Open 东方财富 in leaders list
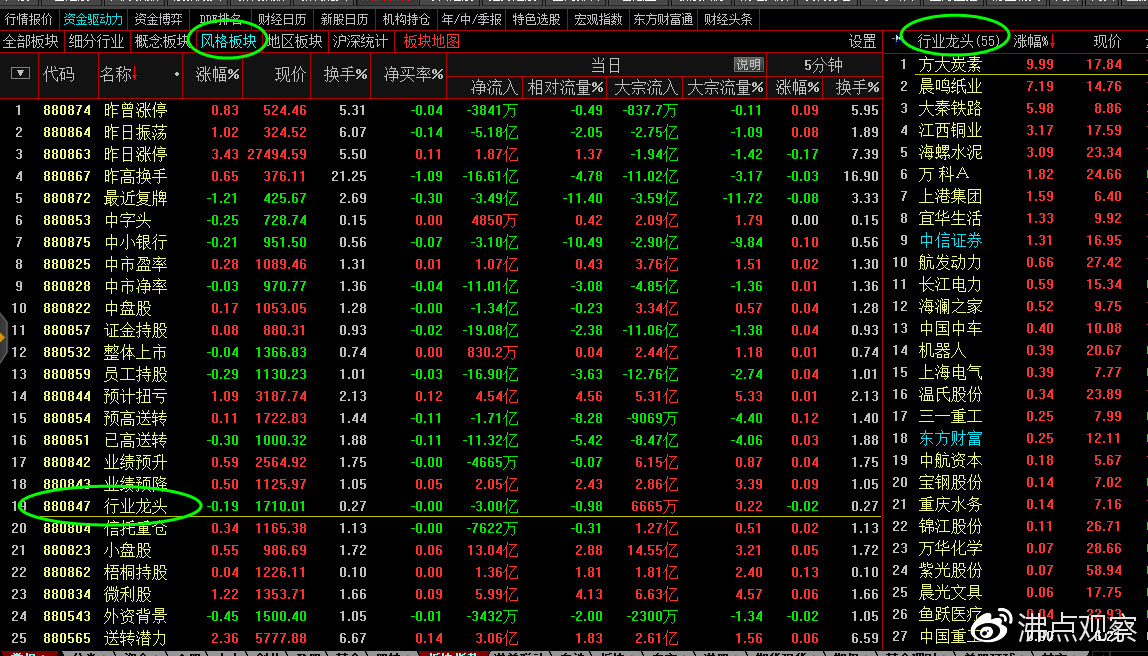This screenshot has height=656, width=1148. click(950, 438)
